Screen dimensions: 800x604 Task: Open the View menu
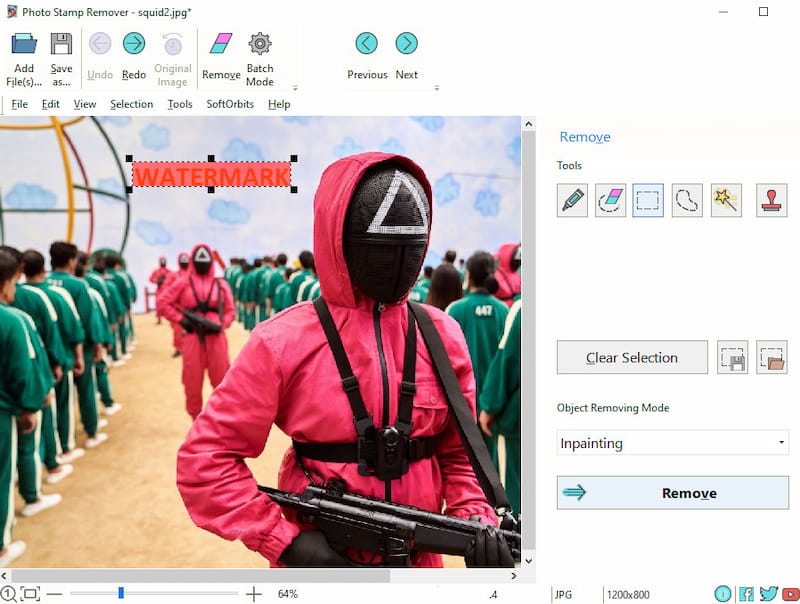[x=85, y=104]
